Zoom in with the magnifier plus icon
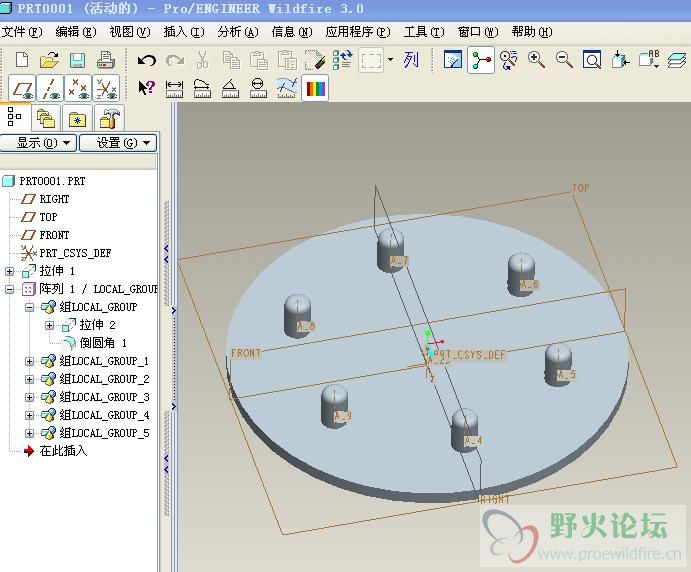Viewport: 691px width, 572px height. [536, 60]
